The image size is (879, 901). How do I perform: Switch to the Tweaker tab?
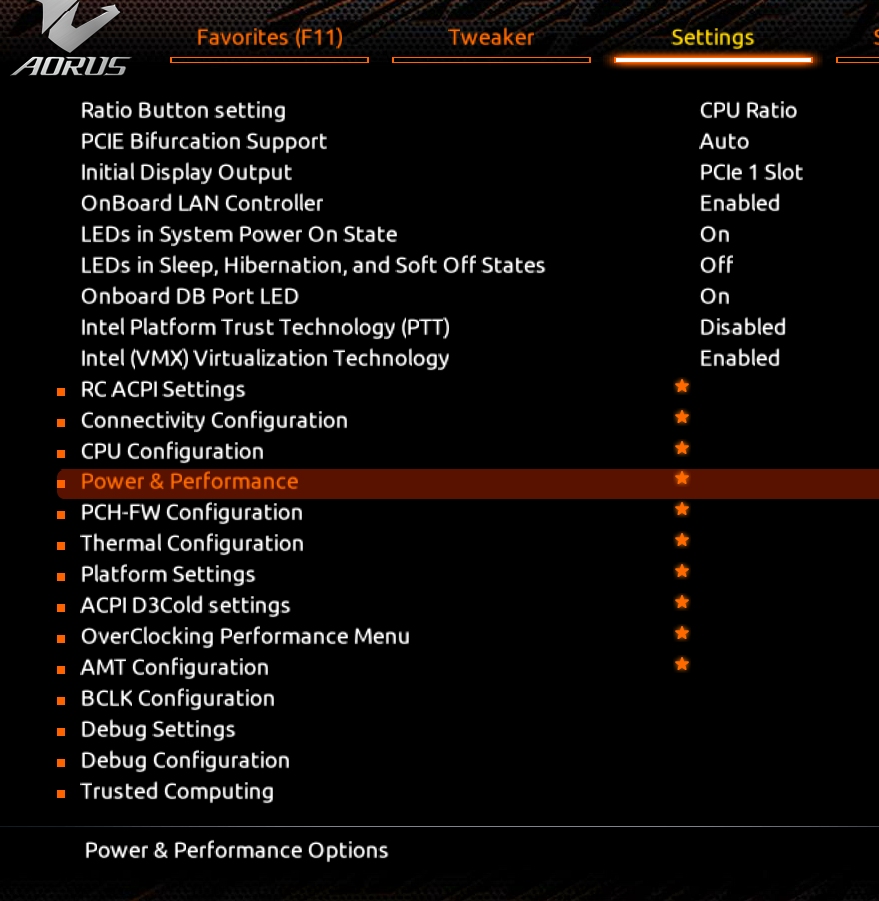pyautogui.click(x=491, y=38)
